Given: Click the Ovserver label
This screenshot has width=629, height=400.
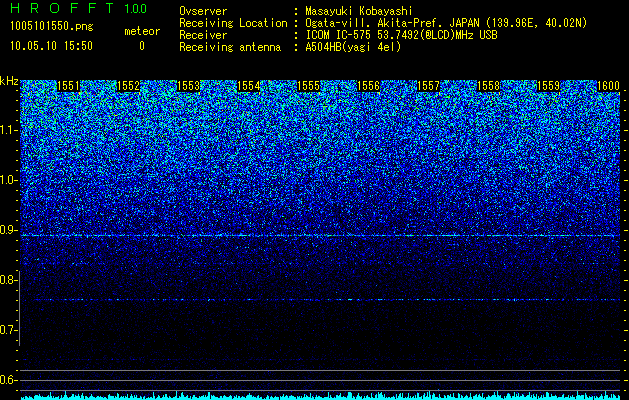Looking at the screenshot, I should (203, 11).
